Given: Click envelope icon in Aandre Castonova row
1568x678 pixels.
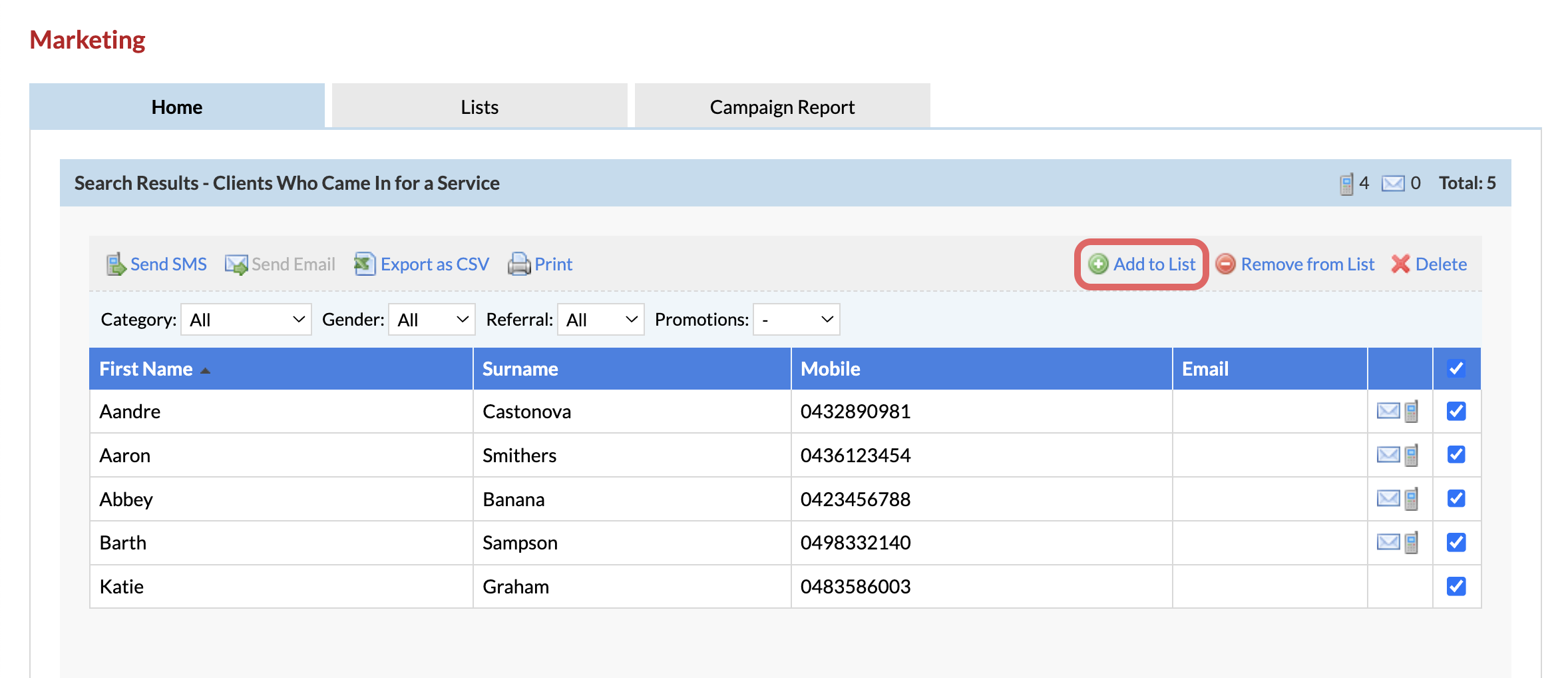Looking at the screenshot, I should click(x=1388, y=411).
